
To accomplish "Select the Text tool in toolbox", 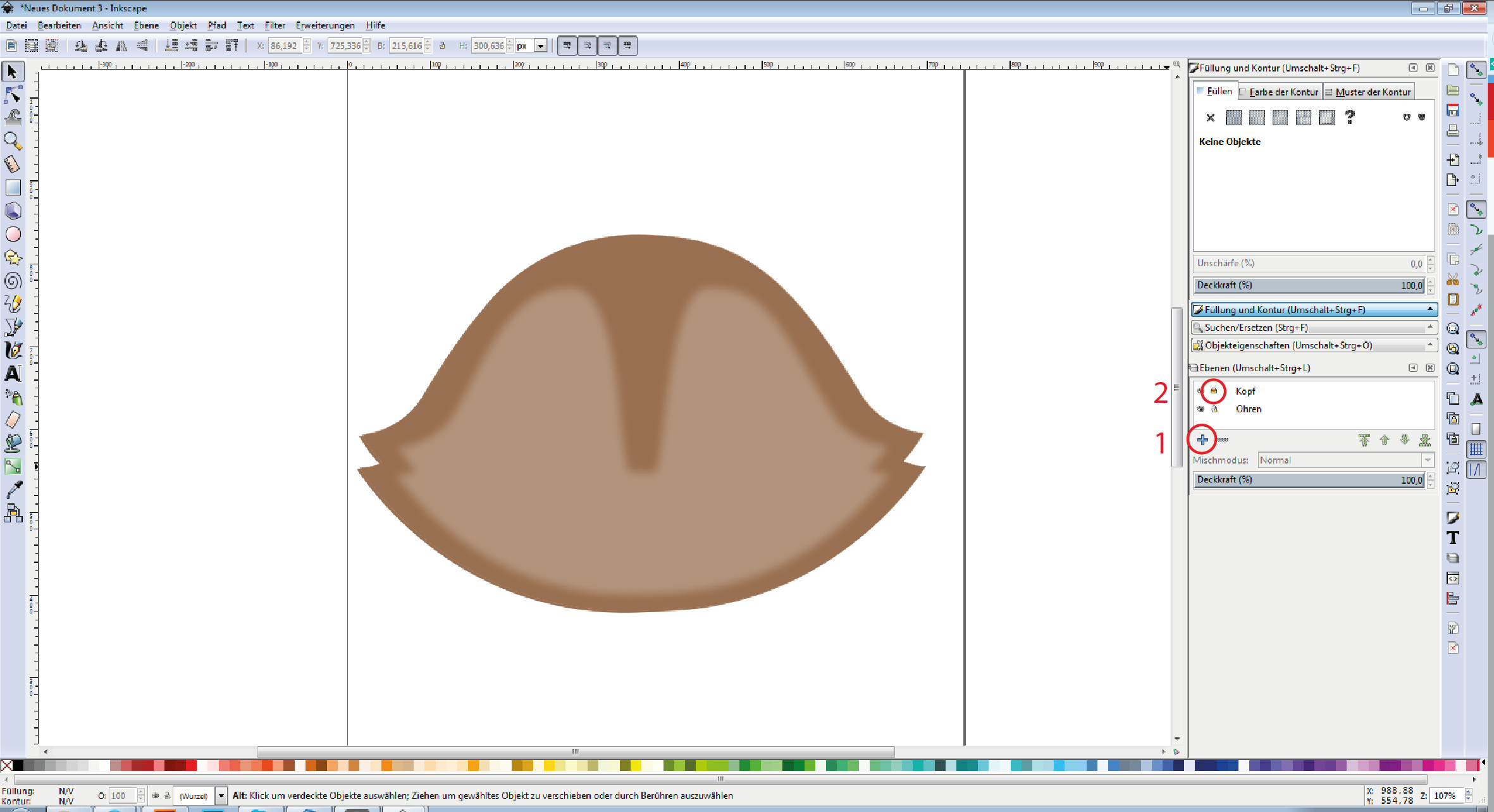I will pyautogui.click(x=13, y=374).
